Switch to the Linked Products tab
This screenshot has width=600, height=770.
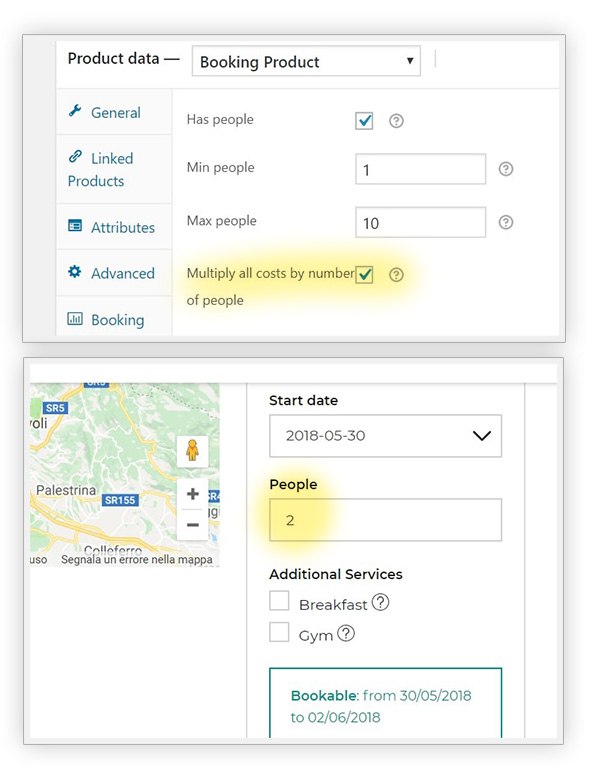pyautogui.click(x=114, y=169)
